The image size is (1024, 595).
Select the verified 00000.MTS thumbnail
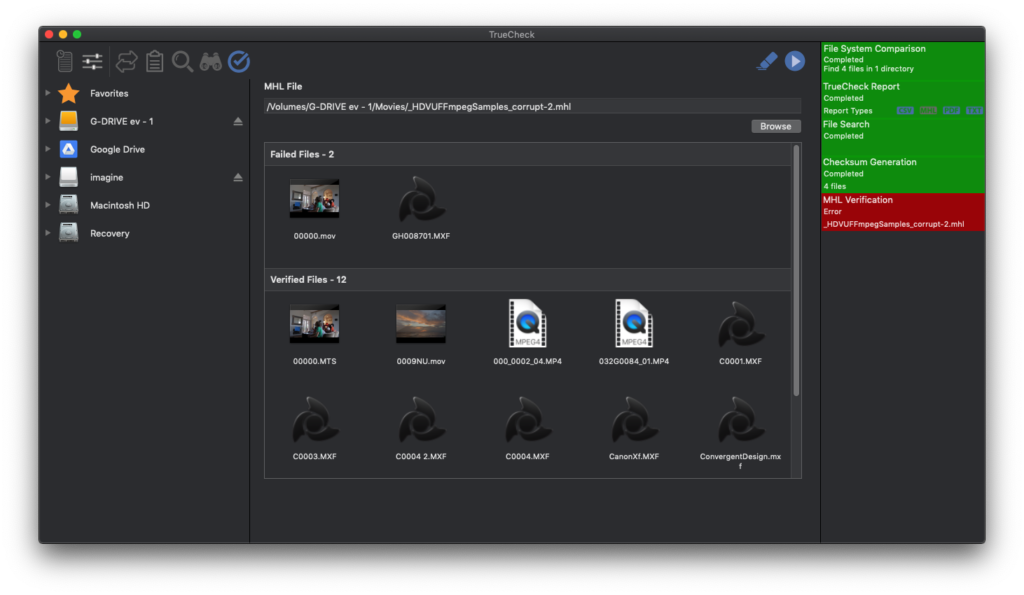[x=314, y=324]
